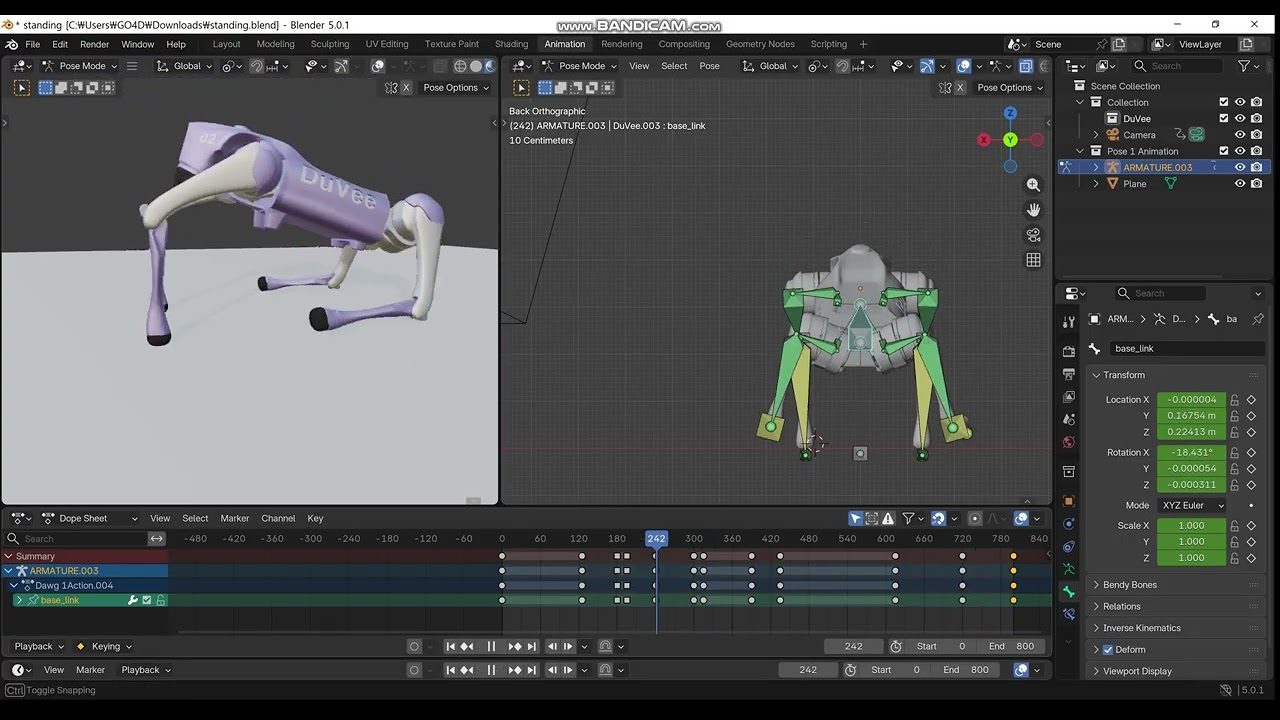The height and width of the screenshot is (720, 1280).
Task: Open the Scene properties tab
Action: tap(1069, 419)
